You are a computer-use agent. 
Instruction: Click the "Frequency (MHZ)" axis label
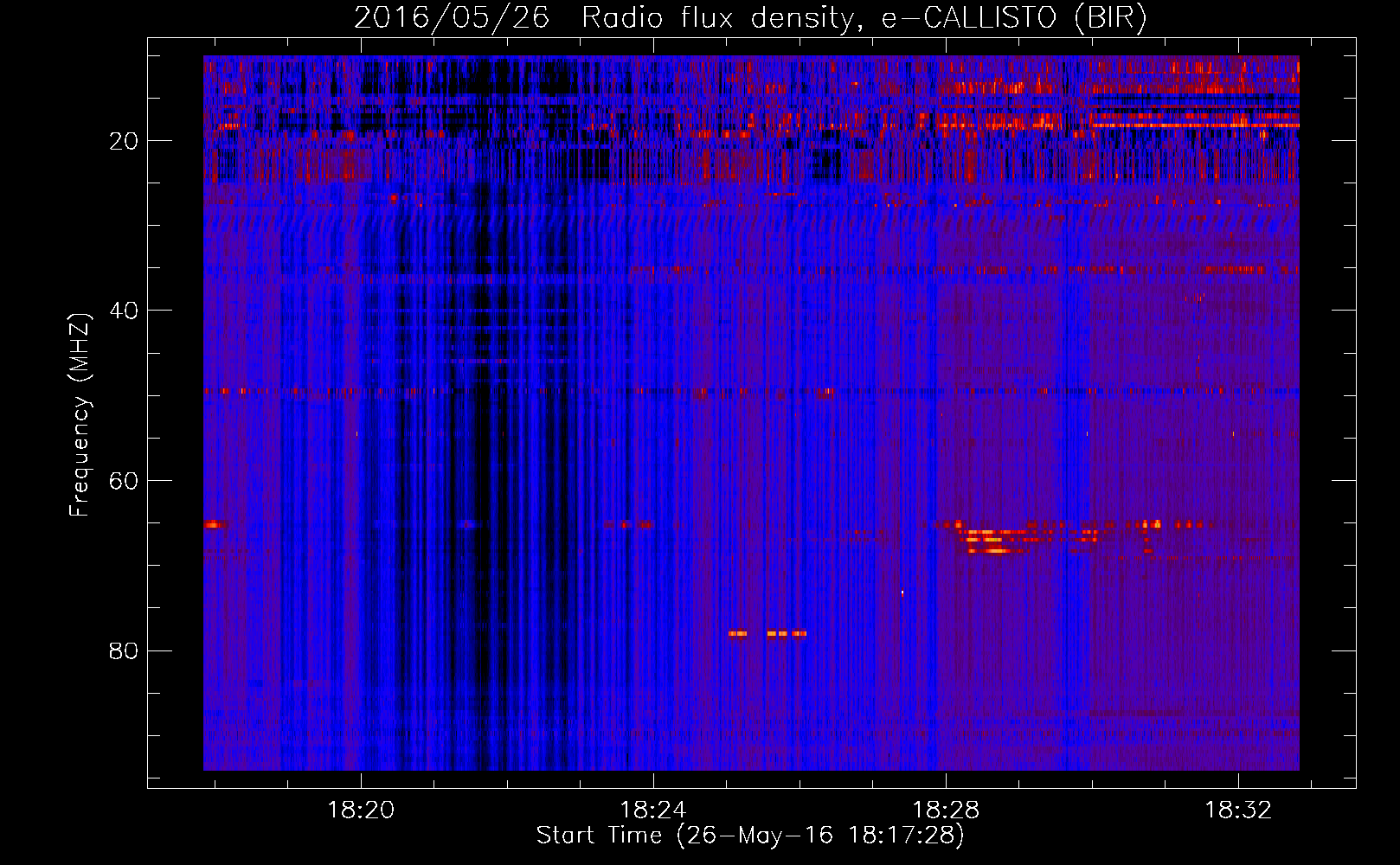tap(80, 415)
